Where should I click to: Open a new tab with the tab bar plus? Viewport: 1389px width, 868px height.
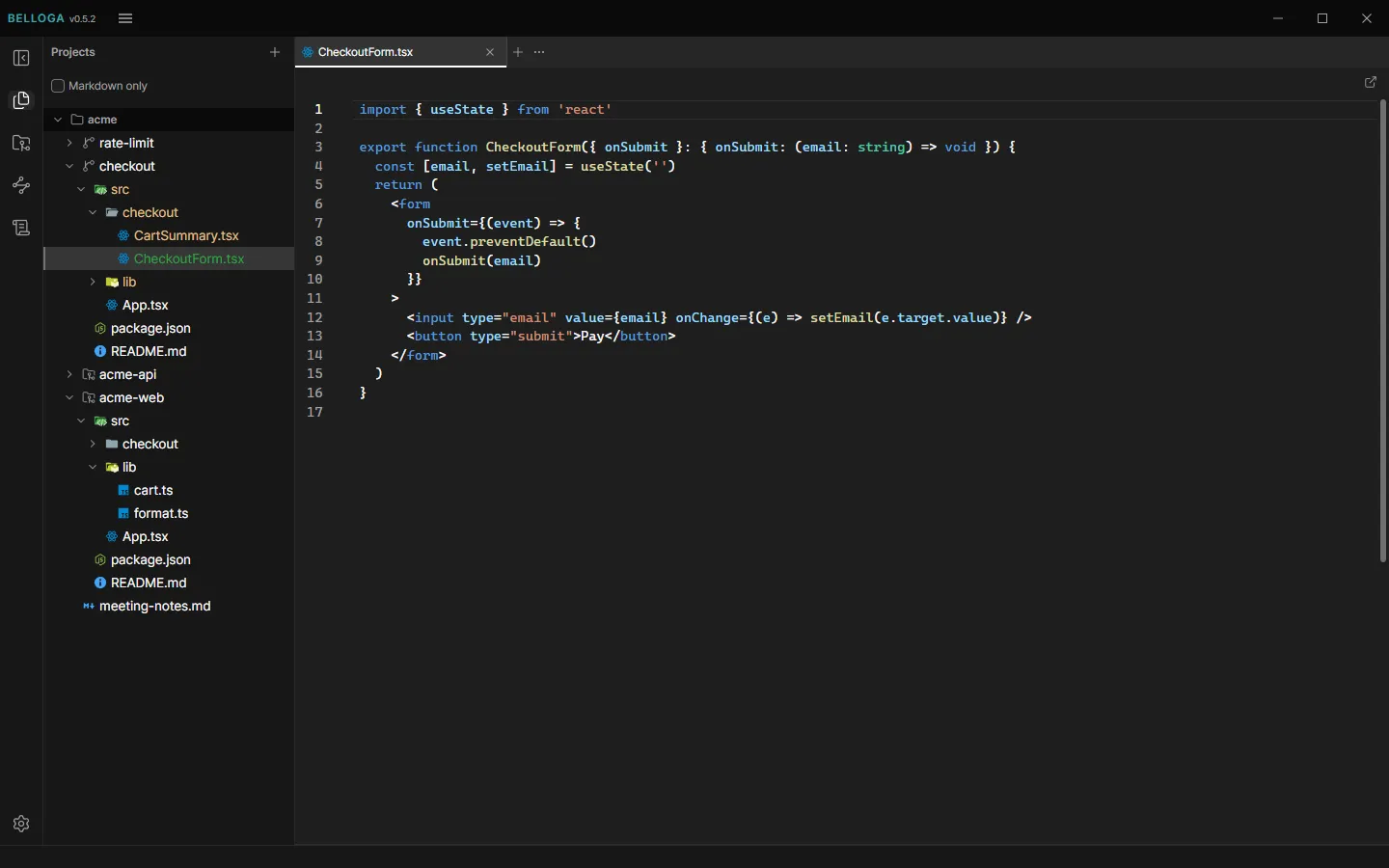[x=518, y=52]
